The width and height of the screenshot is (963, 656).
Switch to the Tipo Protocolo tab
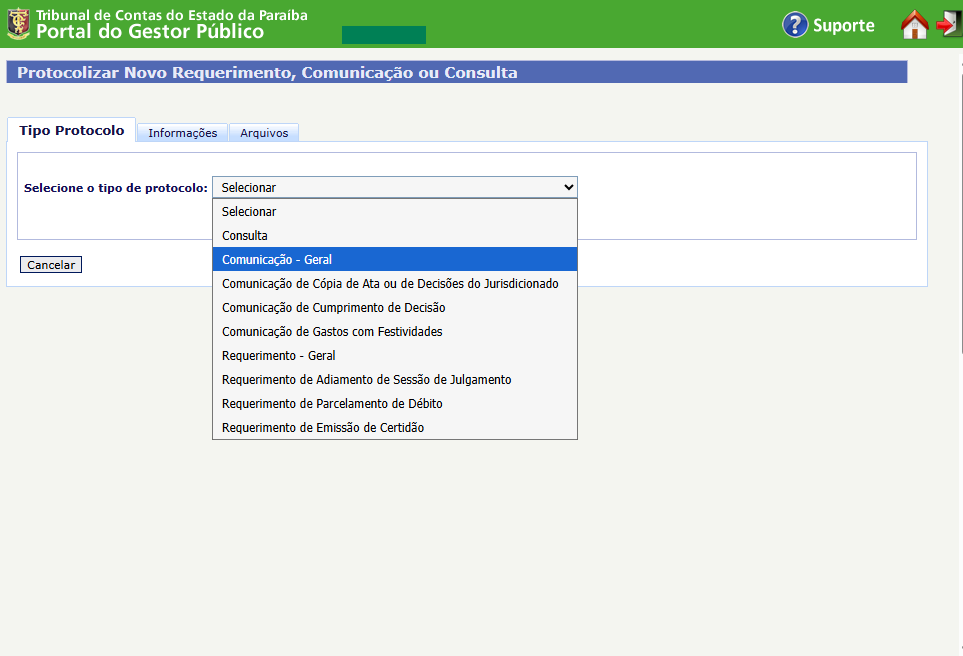tap(71, 130)
